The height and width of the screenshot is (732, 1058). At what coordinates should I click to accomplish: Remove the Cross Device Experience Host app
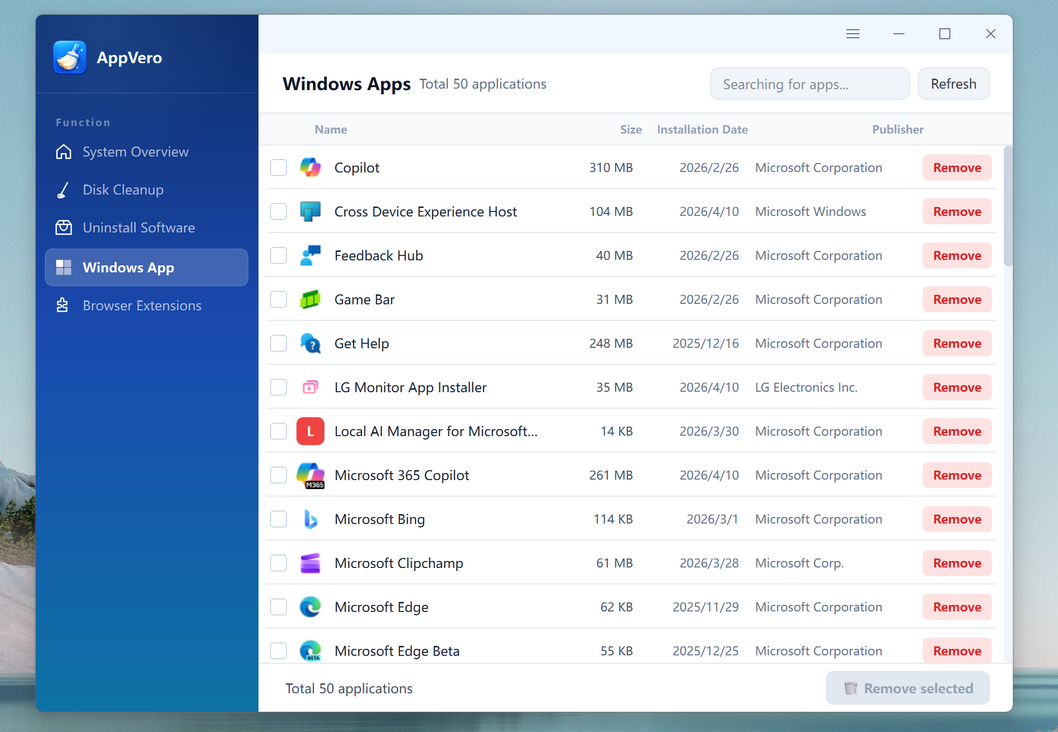point(957,212)
